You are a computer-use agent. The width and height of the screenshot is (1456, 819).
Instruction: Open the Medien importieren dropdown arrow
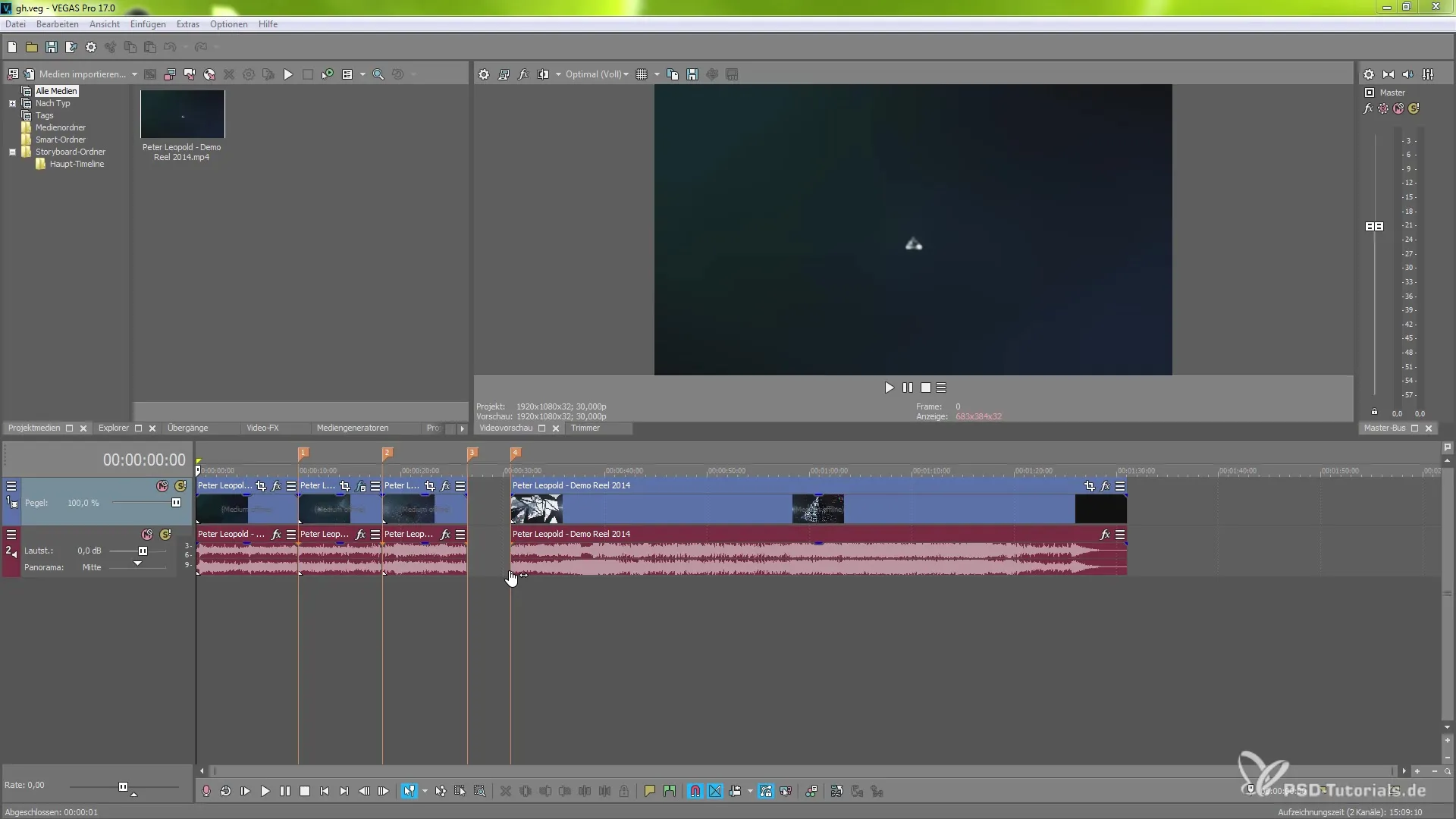[x=134, y=74]
